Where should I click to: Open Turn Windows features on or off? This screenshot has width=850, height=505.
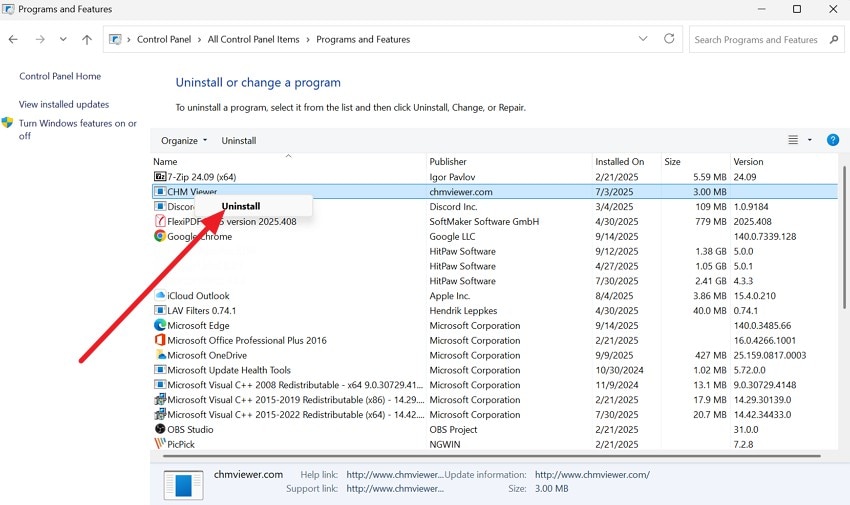pyautogui.click(x=78, y=130)
